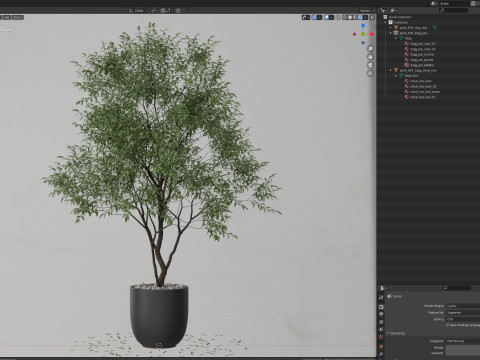Expand the first object in the outliner

391,28
